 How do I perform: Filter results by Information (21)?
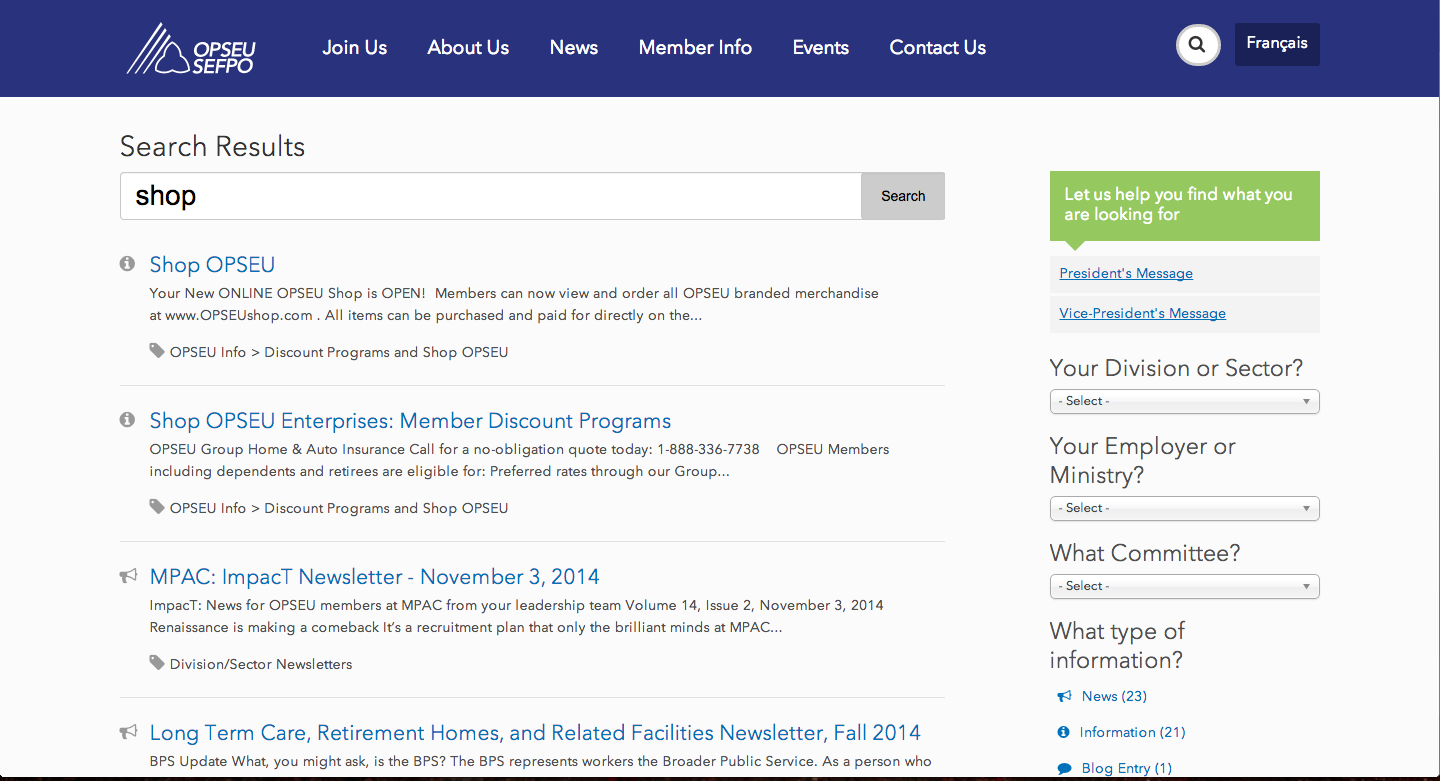(1132, 732)
